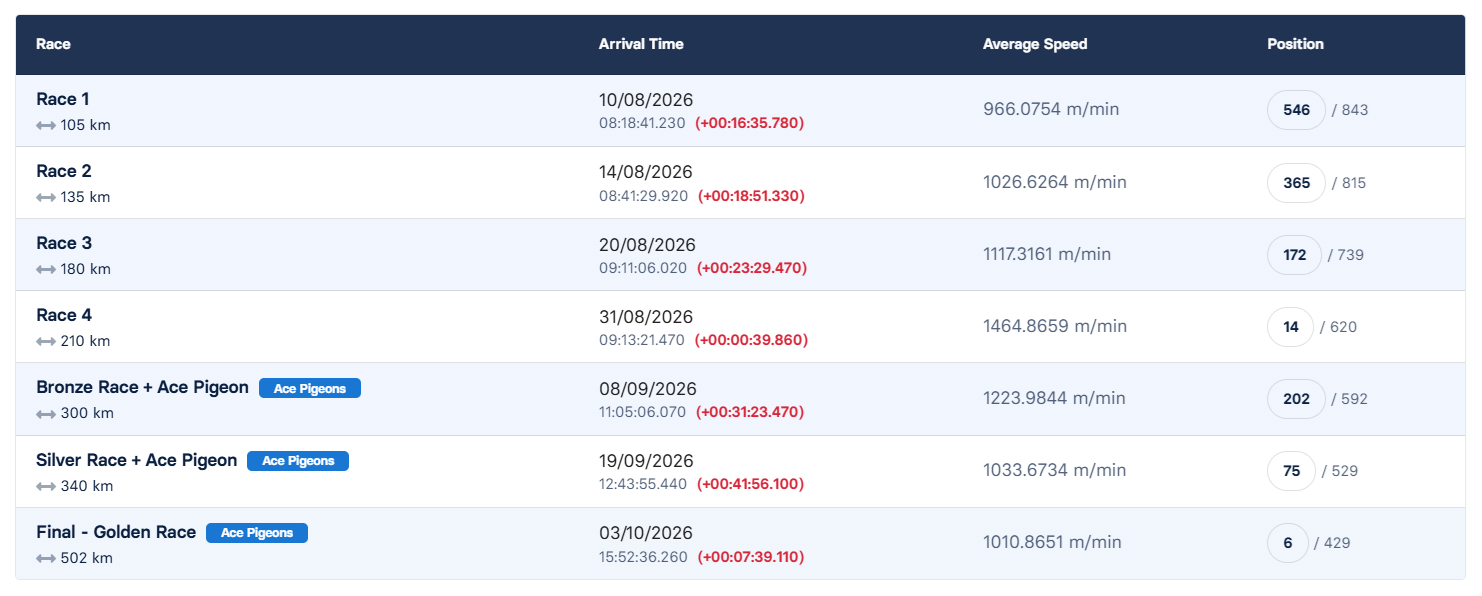Image resolution: width=1482 pixels, height=596 pixels.
Task: Click the distance arrow icon beside 210 km
Action: (x=46, y=342)
